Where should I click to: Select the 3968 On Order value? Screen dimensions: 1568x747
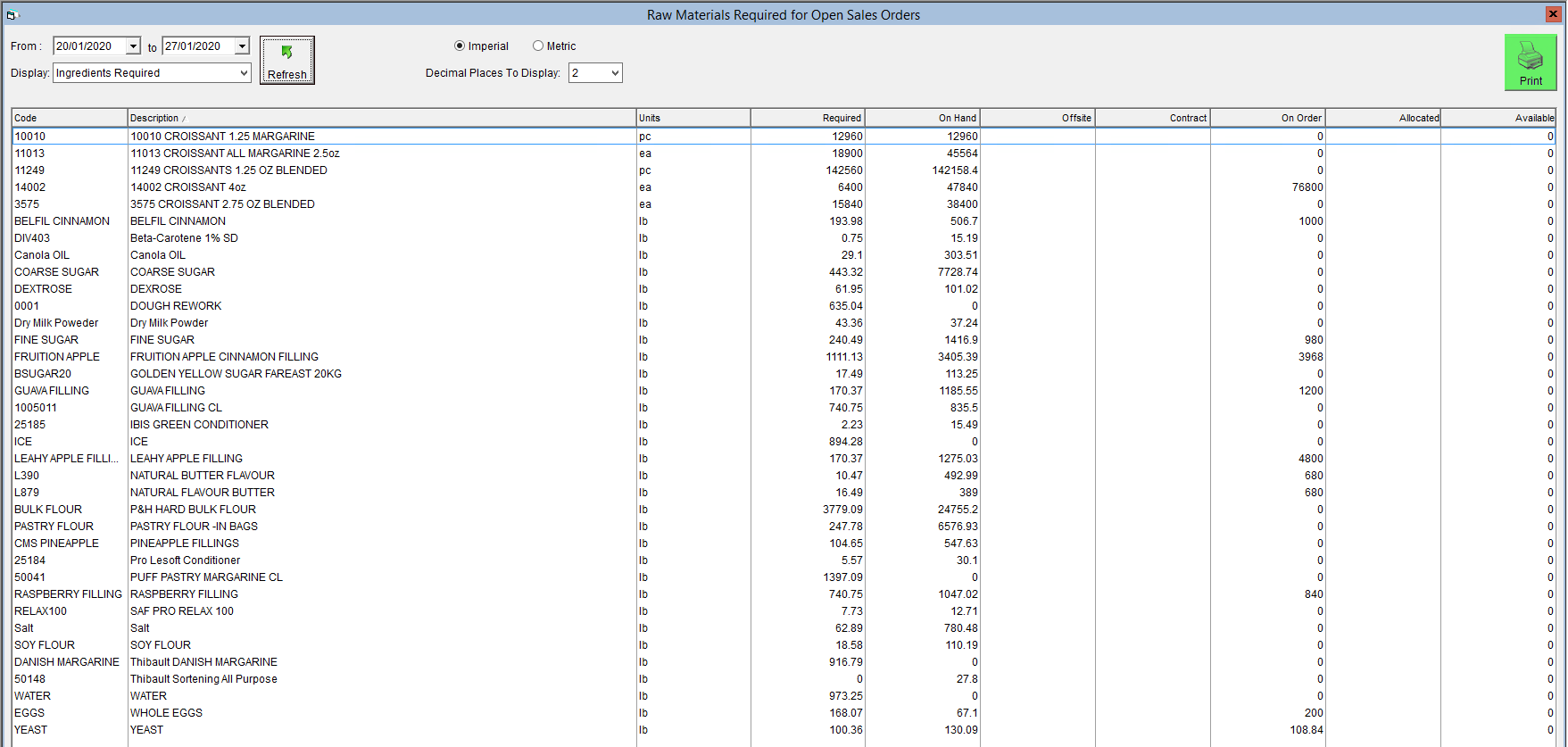click(1311, 357)
